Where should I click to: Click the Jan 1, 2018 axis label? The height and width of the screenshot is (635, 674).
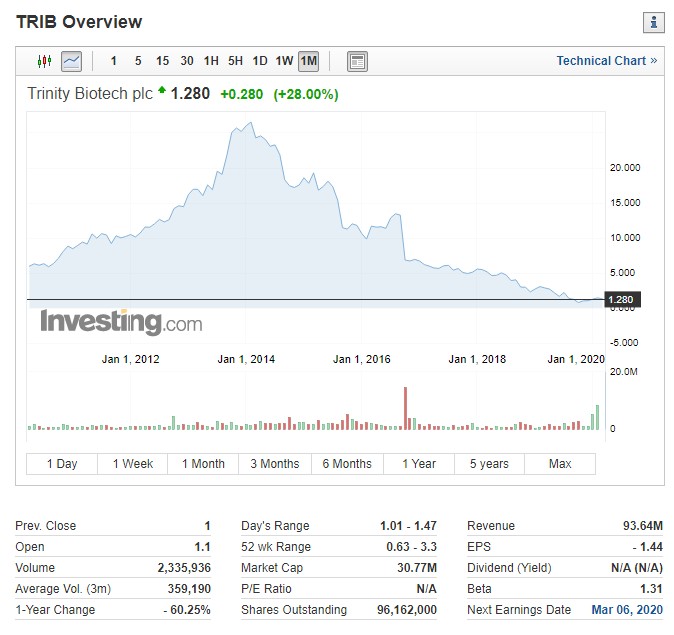477,359
